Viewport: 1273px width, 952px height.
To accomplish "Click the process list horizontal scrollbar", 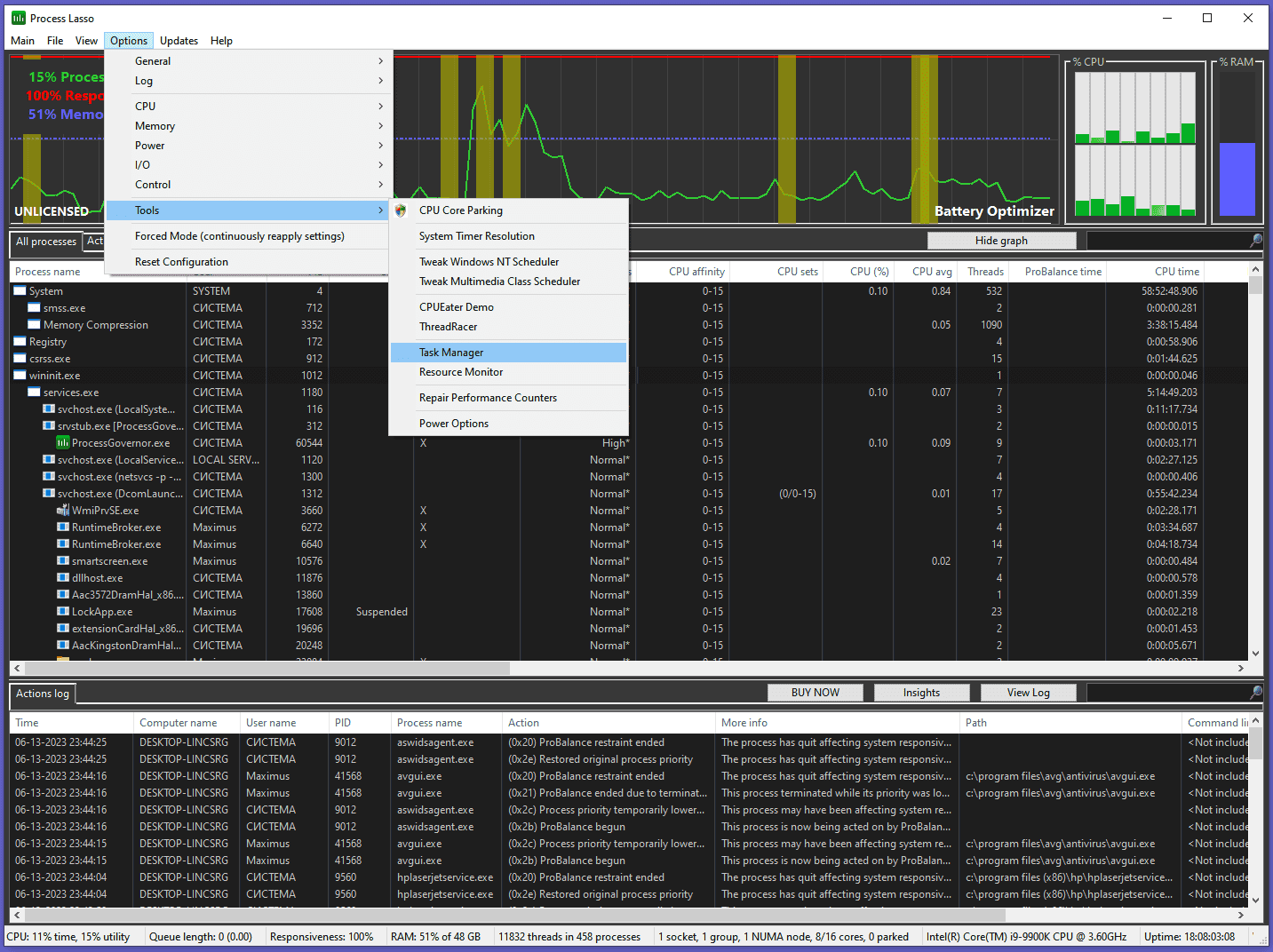I will pos(267,668).
